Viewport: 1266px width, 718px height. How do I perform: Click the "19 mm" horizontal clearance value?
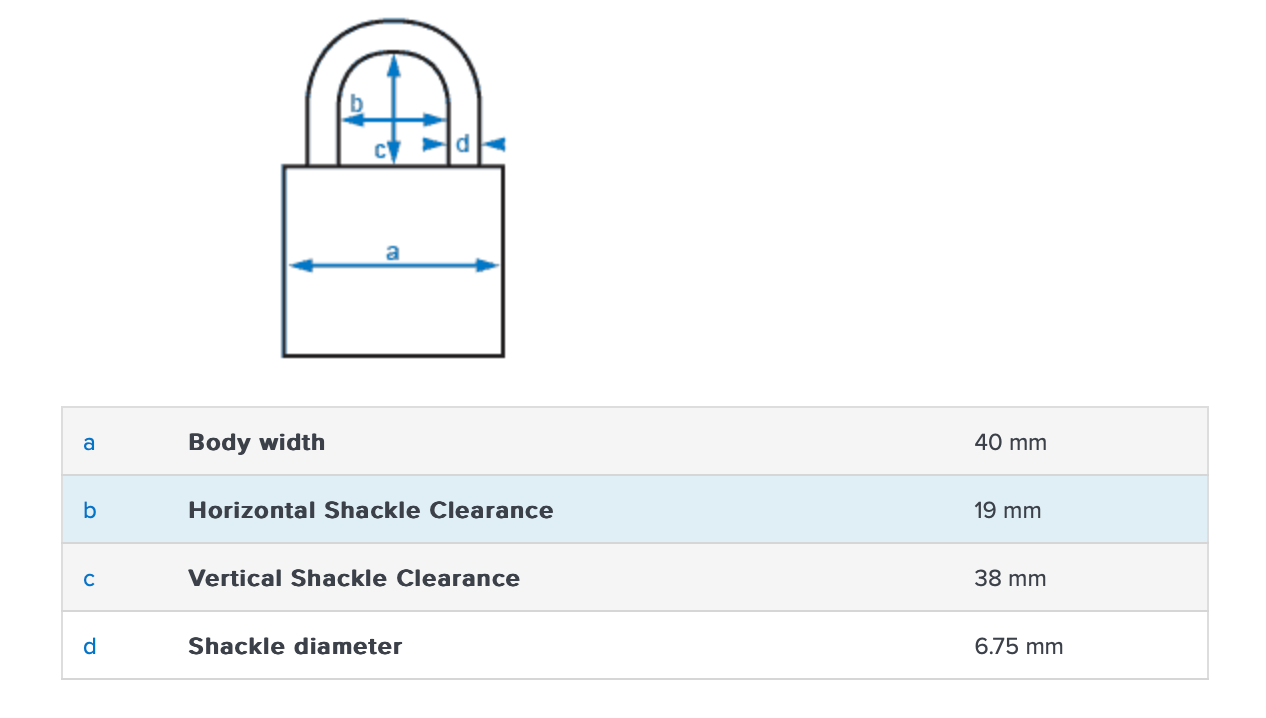coord(1007,510)
